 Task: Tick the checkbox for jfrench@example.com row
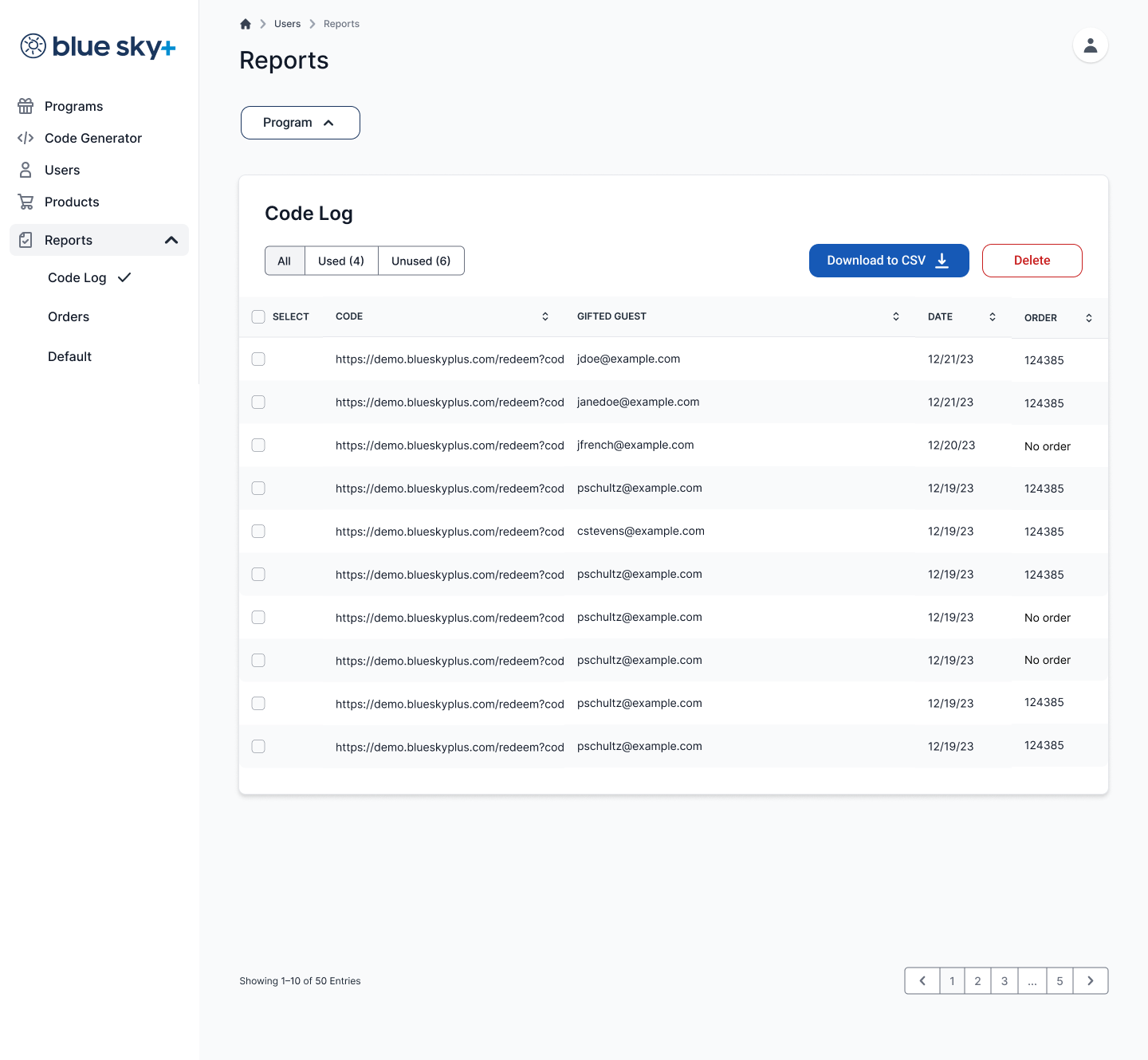click(258, 446)
